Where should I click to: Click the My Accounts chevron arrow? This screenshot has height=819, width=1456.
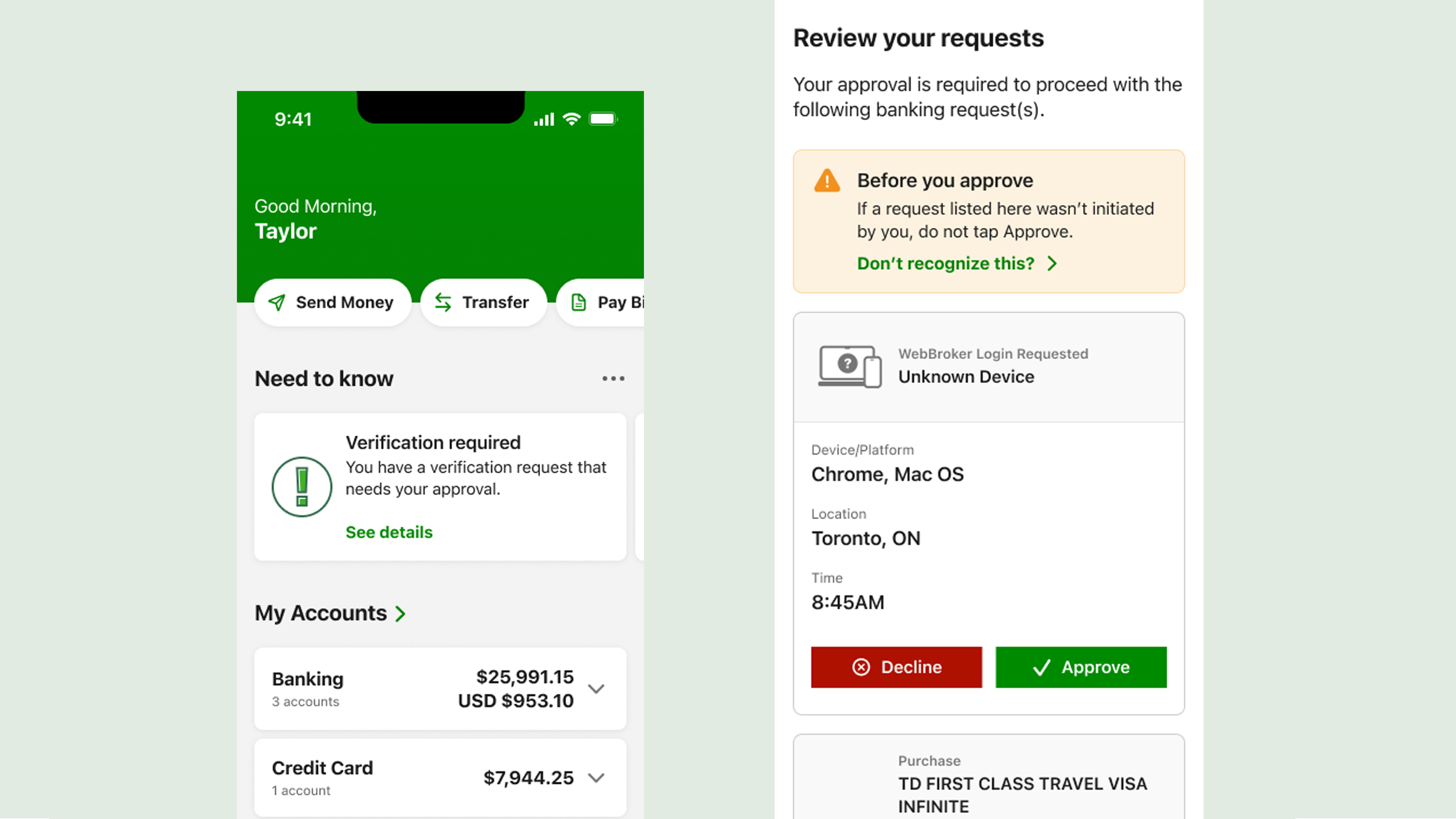[x=401, y=614]
